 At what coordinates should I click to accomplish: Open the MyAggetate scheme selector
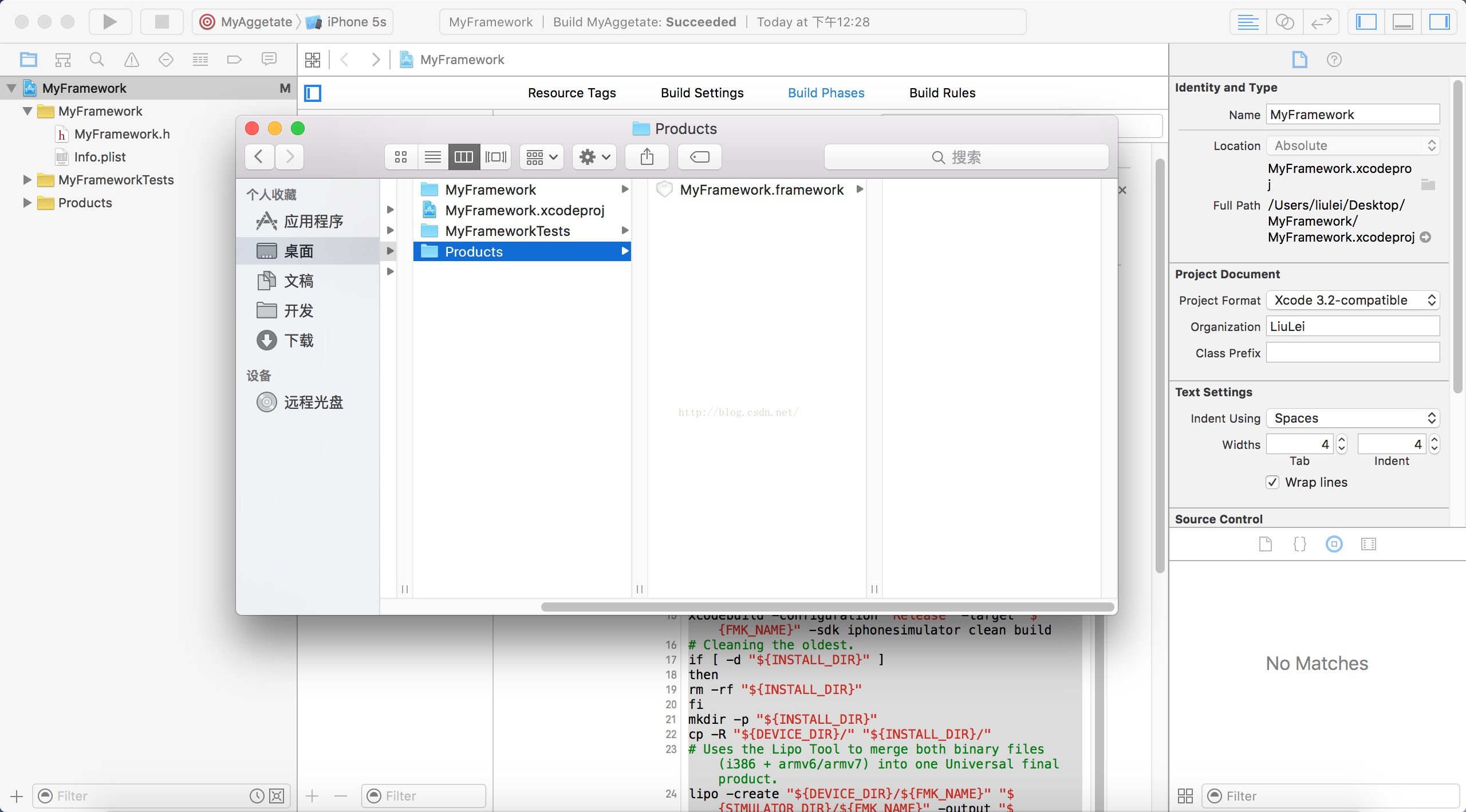[x=246, y=22]
